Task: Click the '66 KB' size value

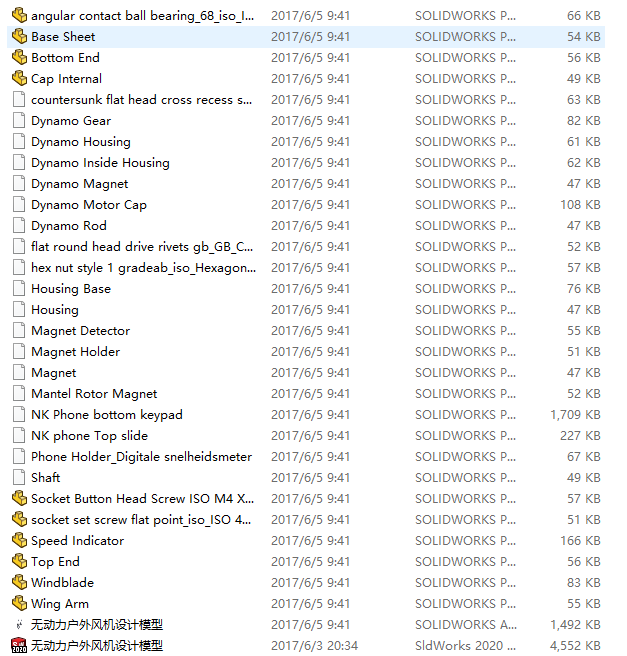Action: (x=583, y=15)
